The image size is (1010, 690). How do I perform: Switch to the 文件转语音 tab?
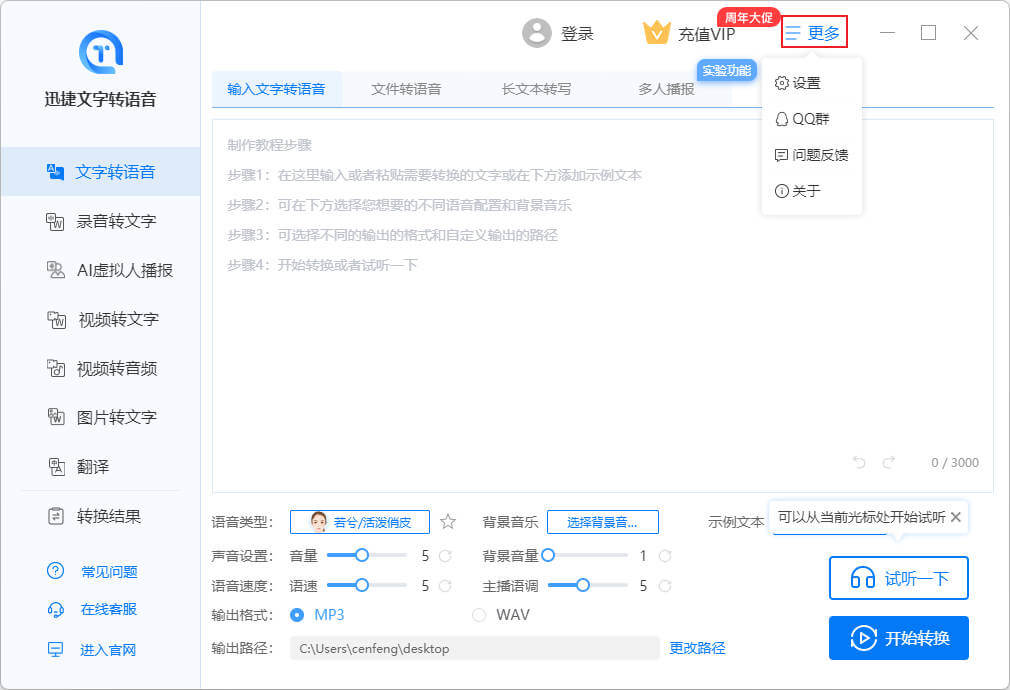tap(406, 88)
